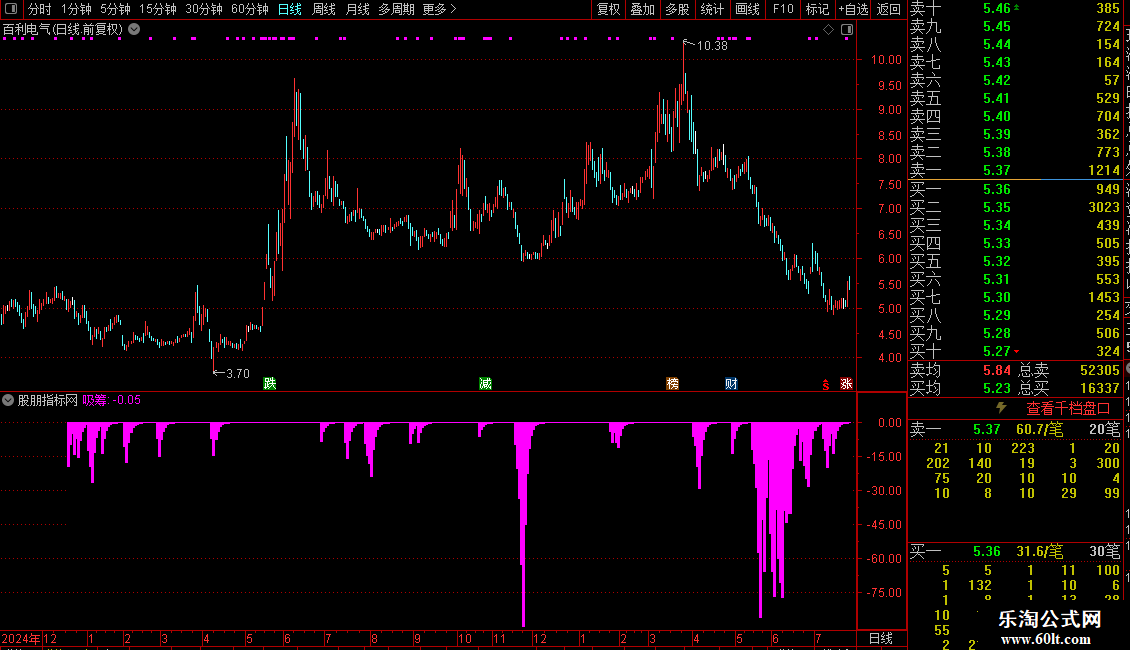Click the 买七 5.30 bid row
Viewport: 1130px width, 650px height.
pos(1015,297)
